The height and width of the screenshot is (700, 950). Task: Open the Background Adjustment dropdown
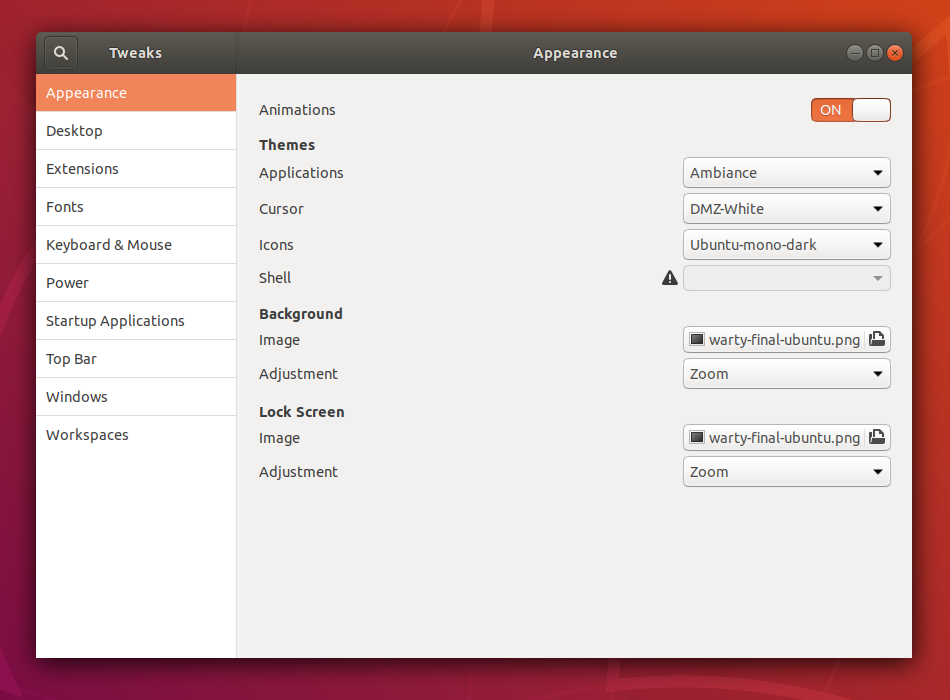point(786,374)
